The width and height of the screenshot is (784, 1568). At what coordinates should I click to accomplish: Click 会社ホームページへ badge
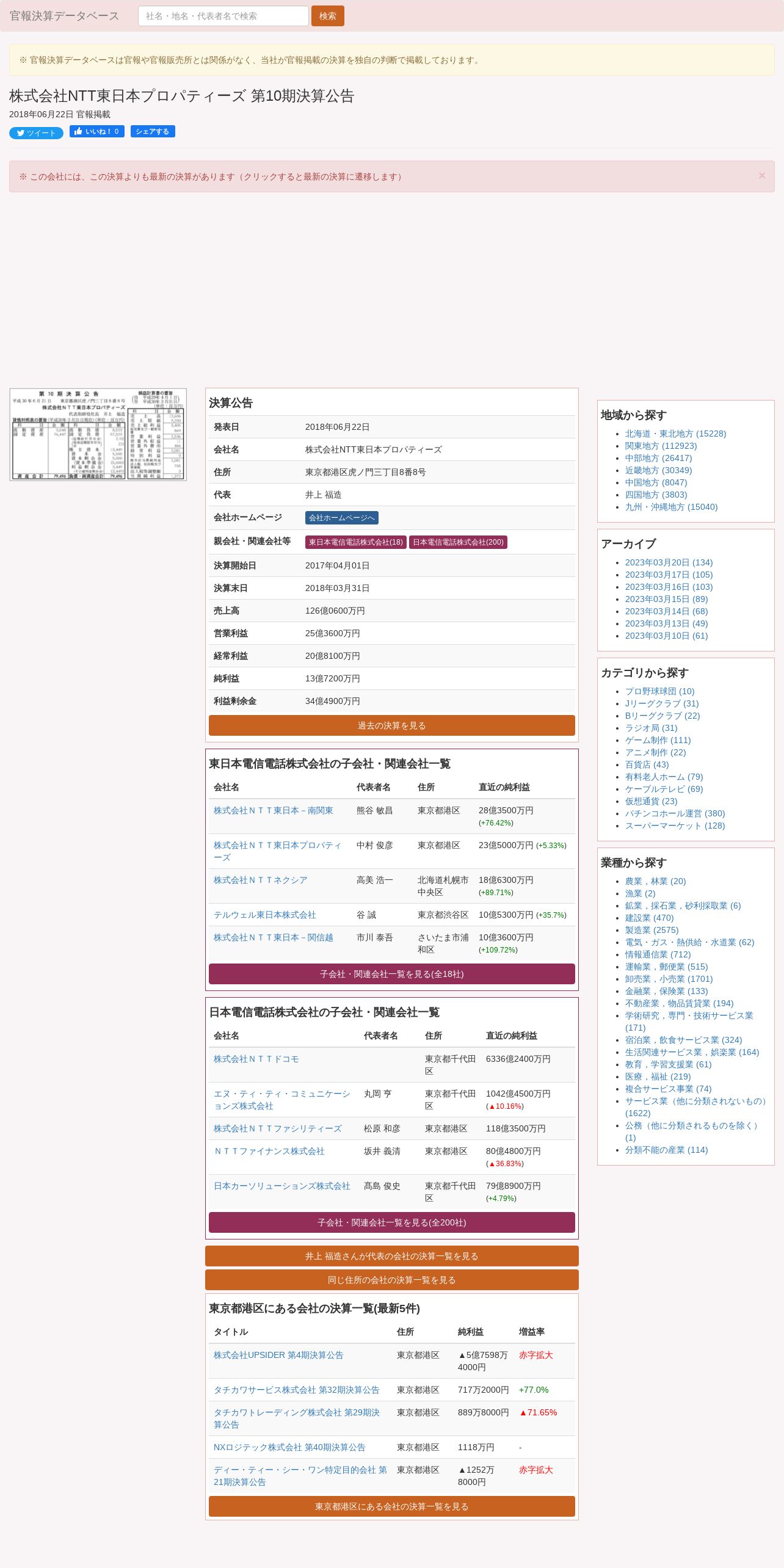(x=342, y=518)
